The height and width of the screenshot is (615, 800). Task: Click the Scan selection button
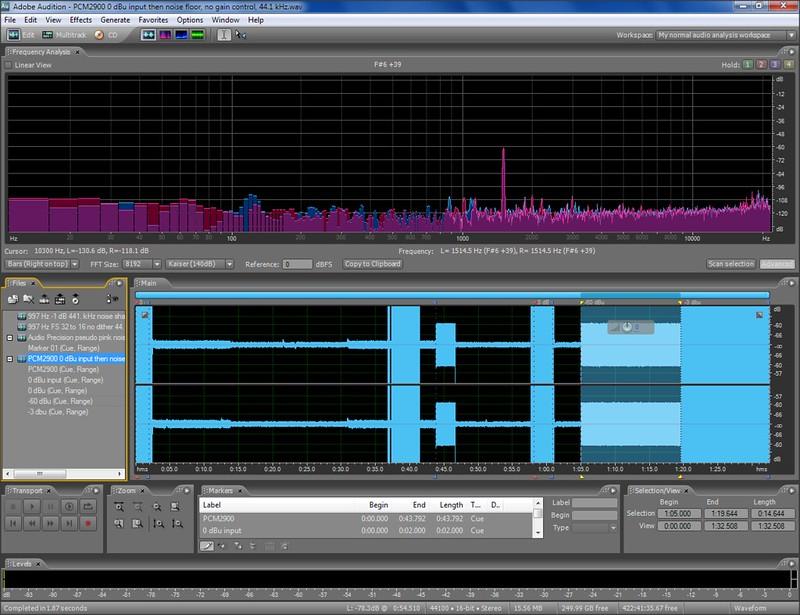(x=730, y=264)
